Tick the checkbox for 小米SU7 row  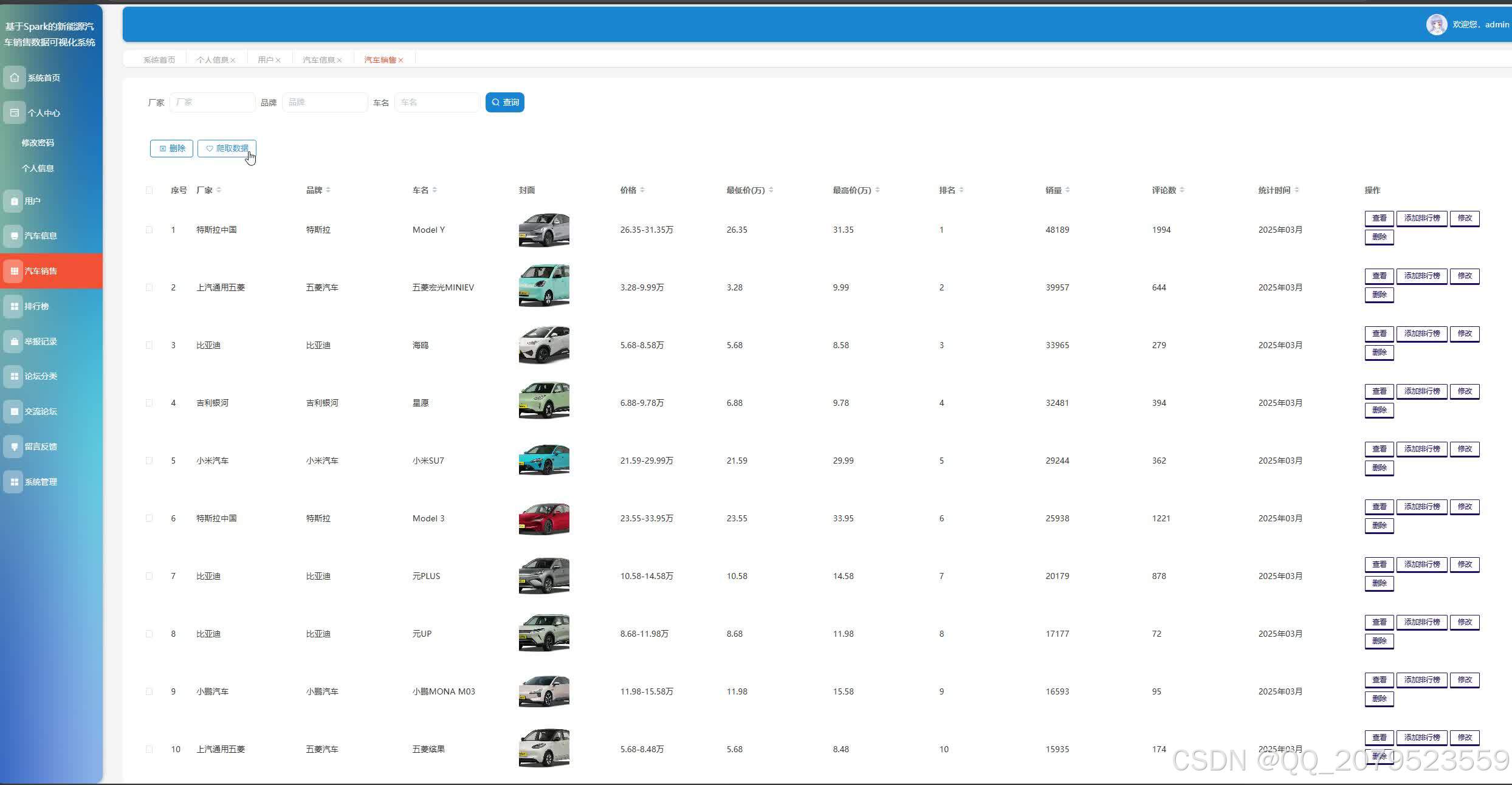tap(149, 461)
